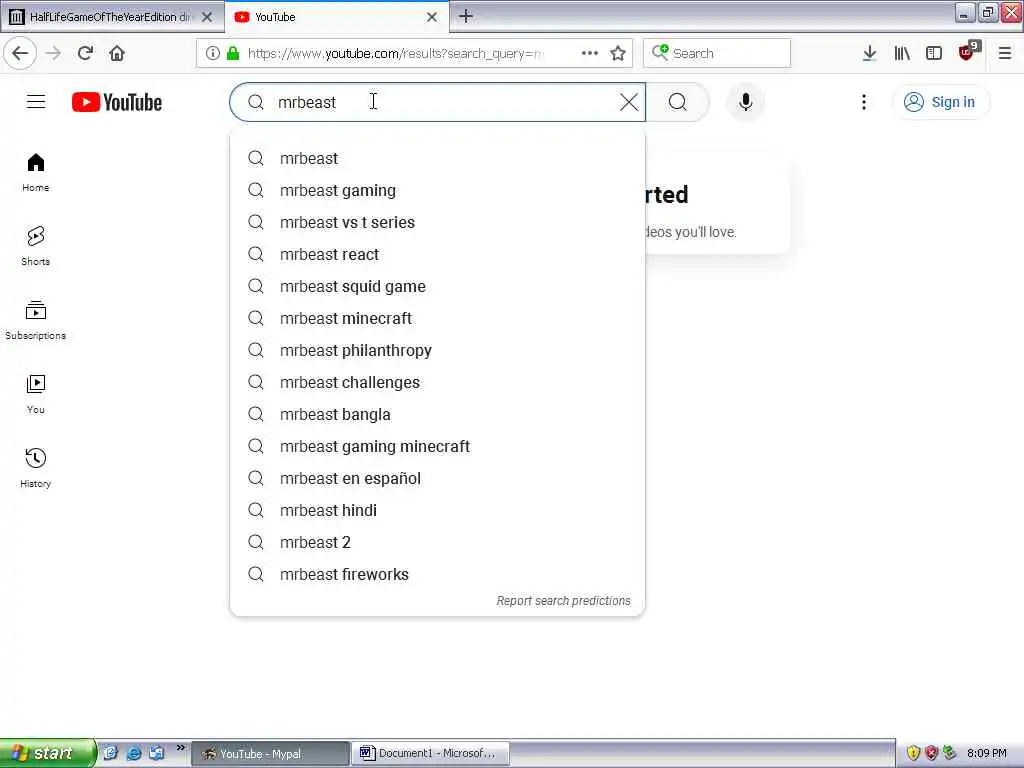This screenshot has width=1024, height=768.
Task: Show site information icon in address bar
Action: 213,53
